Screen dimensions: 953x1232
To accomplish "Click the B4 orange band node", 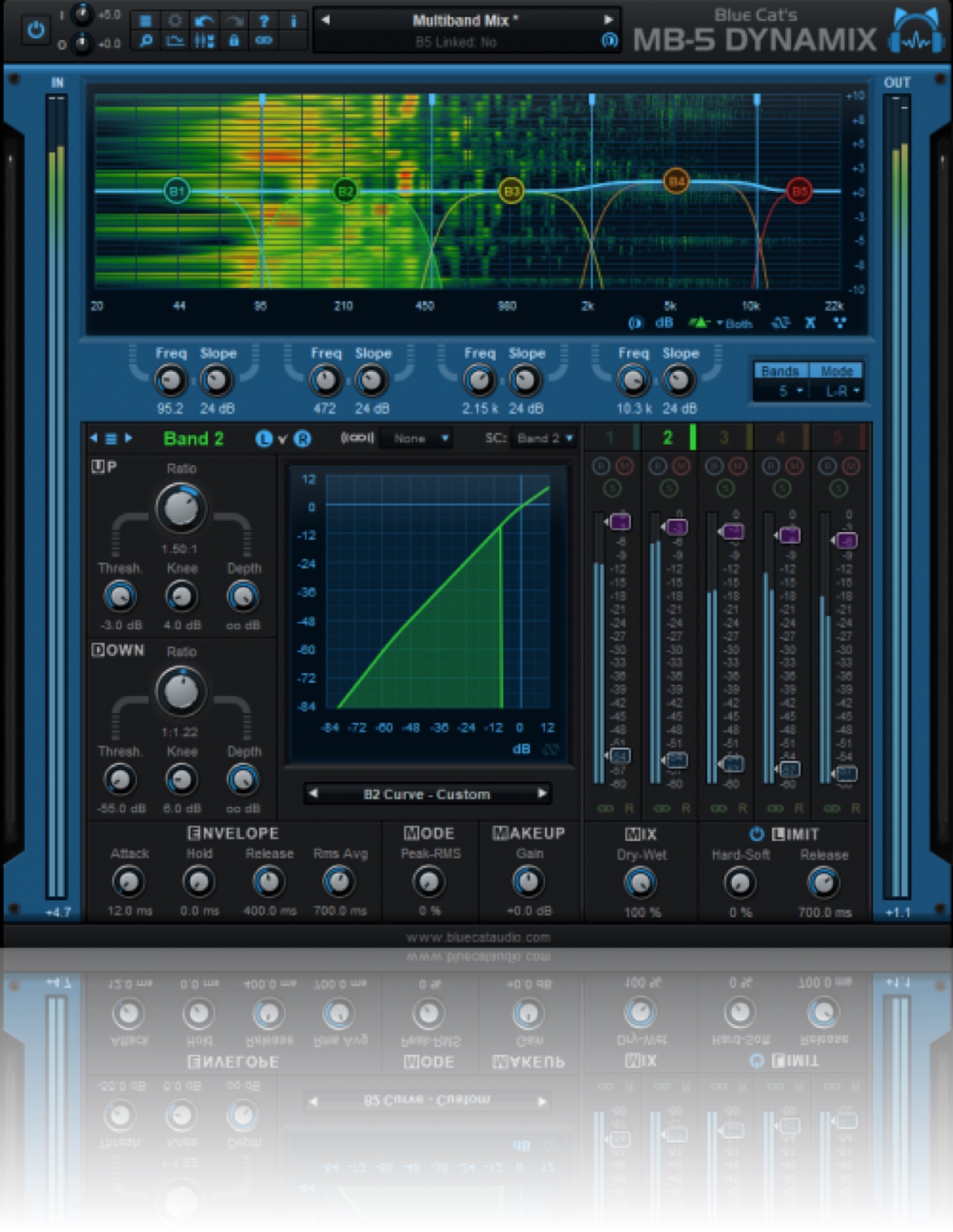I will pos(676,182).
